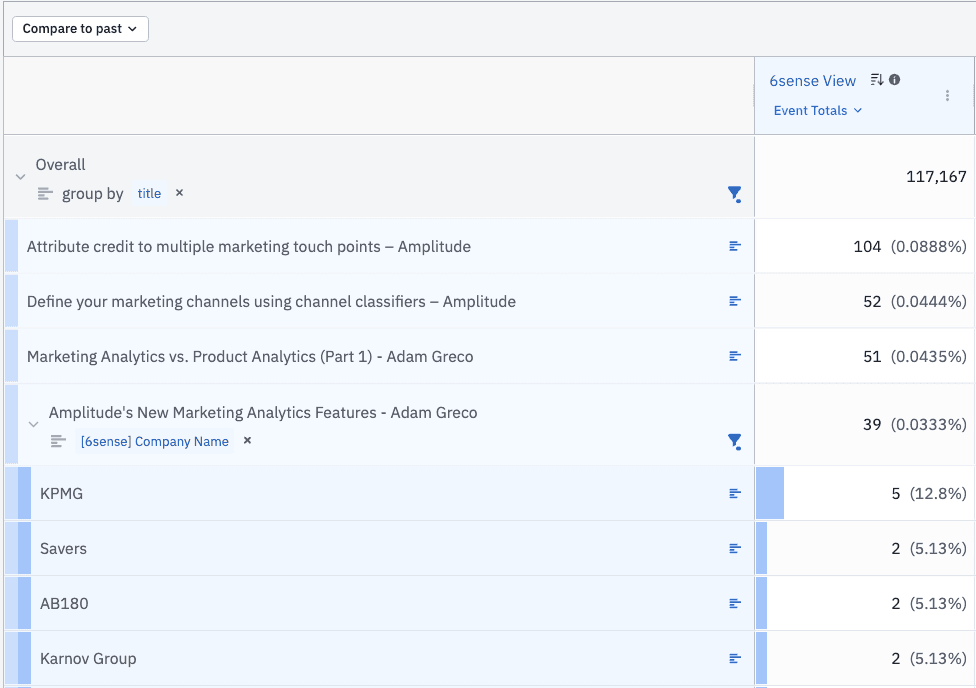Click the group-by icon under Overall
Viewport: 976px width, 688px height.
point(44,193)
